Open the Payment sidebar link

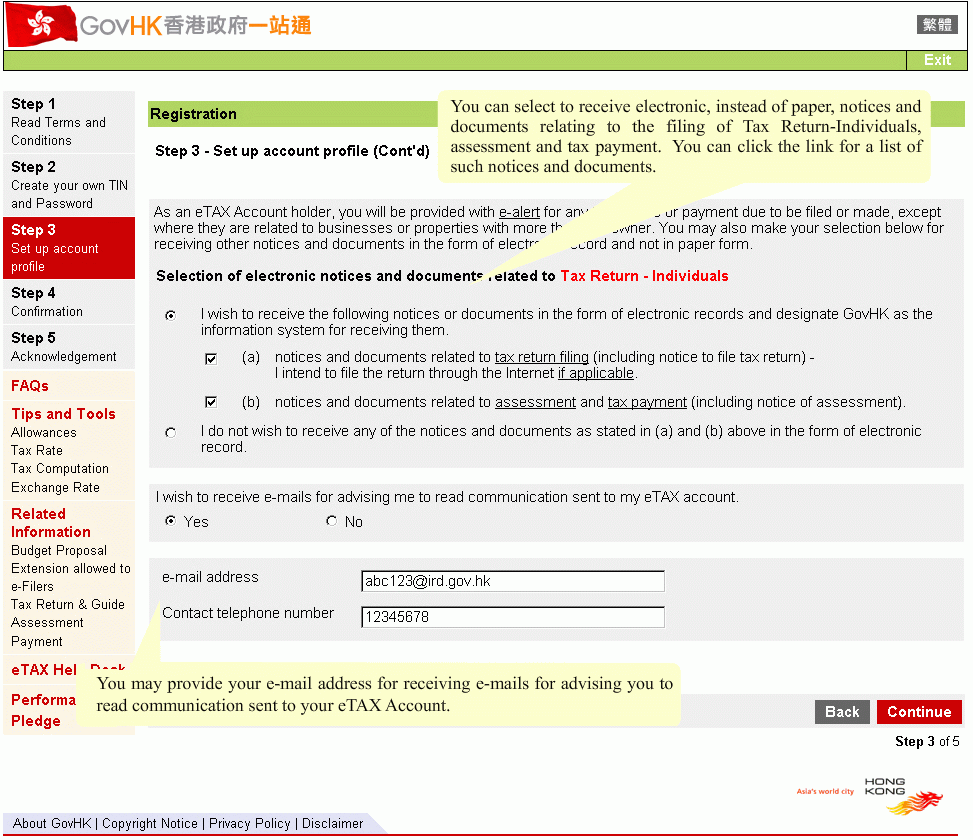tap(37, 641)
